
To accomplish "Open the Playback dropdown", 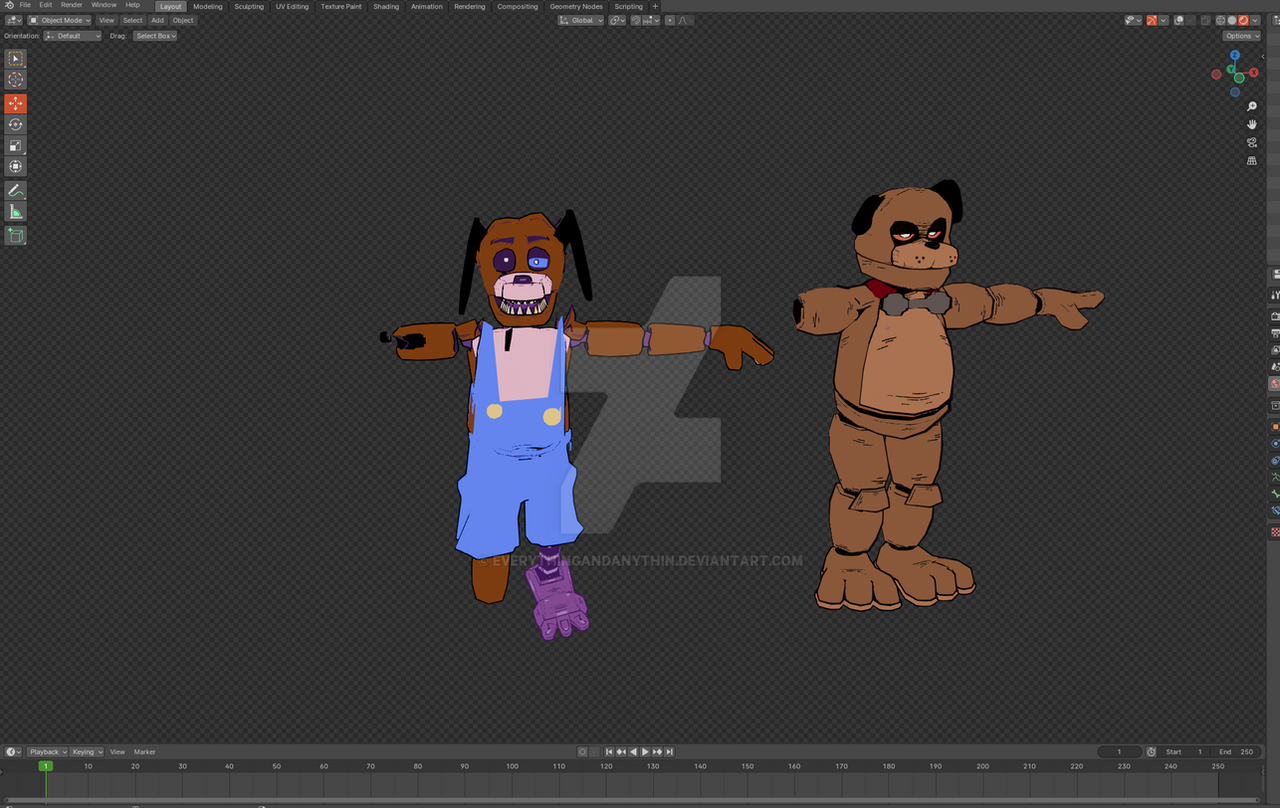I will (x=47, y=752).
